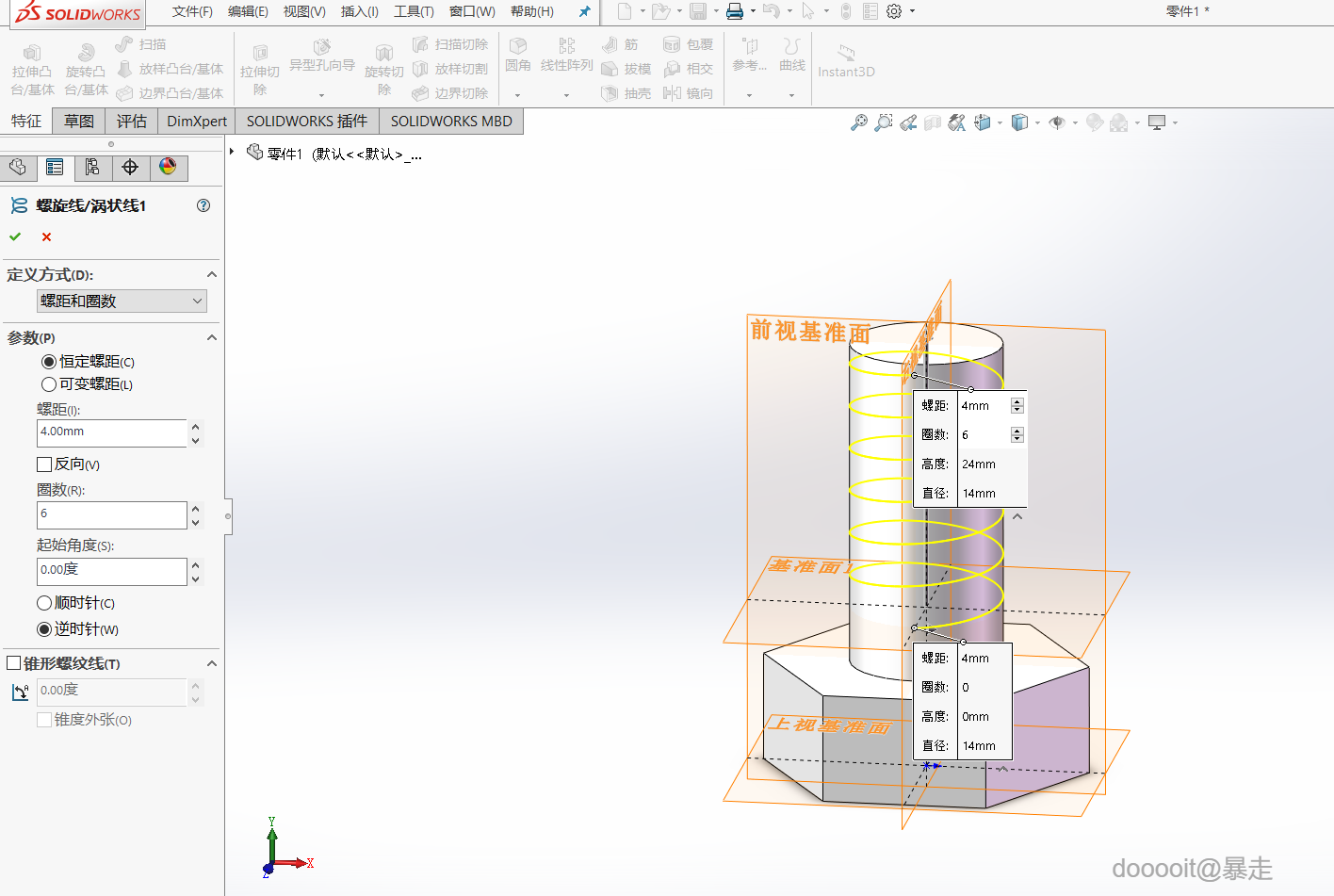
Task: Expand the 零件1 feature tree node
Action: point(232,152)
